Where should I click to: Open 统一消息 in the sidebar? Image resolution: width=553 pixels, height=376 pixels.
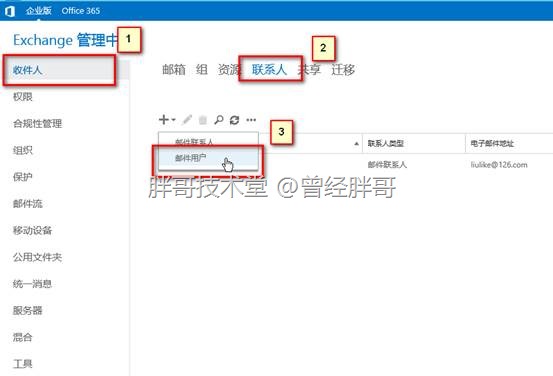point(32,284)
